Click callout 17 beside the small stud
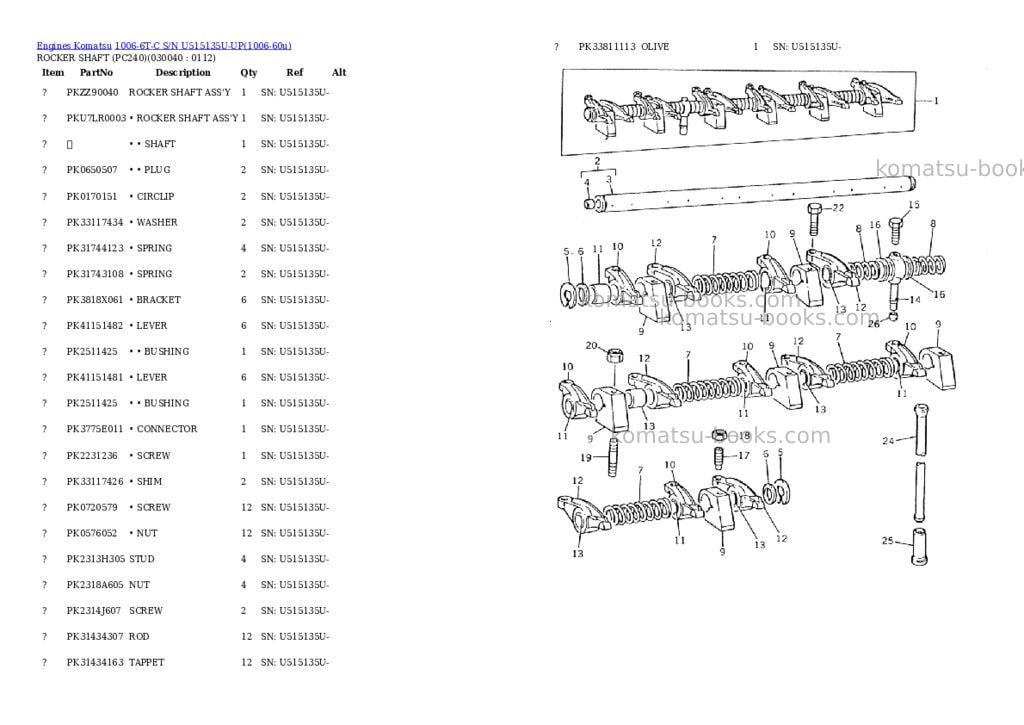The width and height of the screenshot is (1024, 725). [x=744, y=456]
